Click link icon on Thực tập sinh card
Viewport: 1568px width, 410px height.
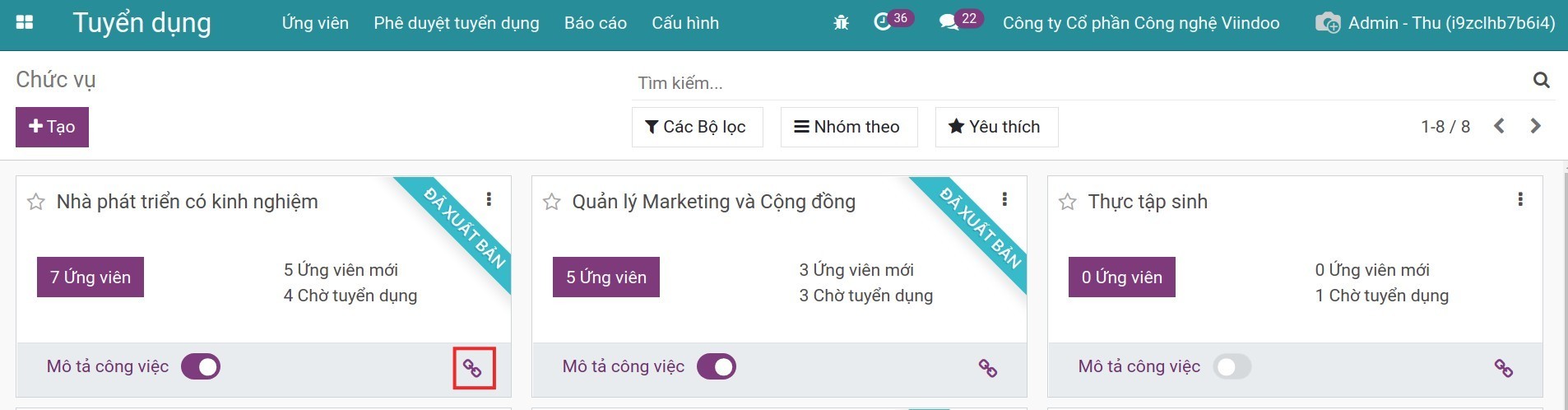click(x=1504, y=368)
